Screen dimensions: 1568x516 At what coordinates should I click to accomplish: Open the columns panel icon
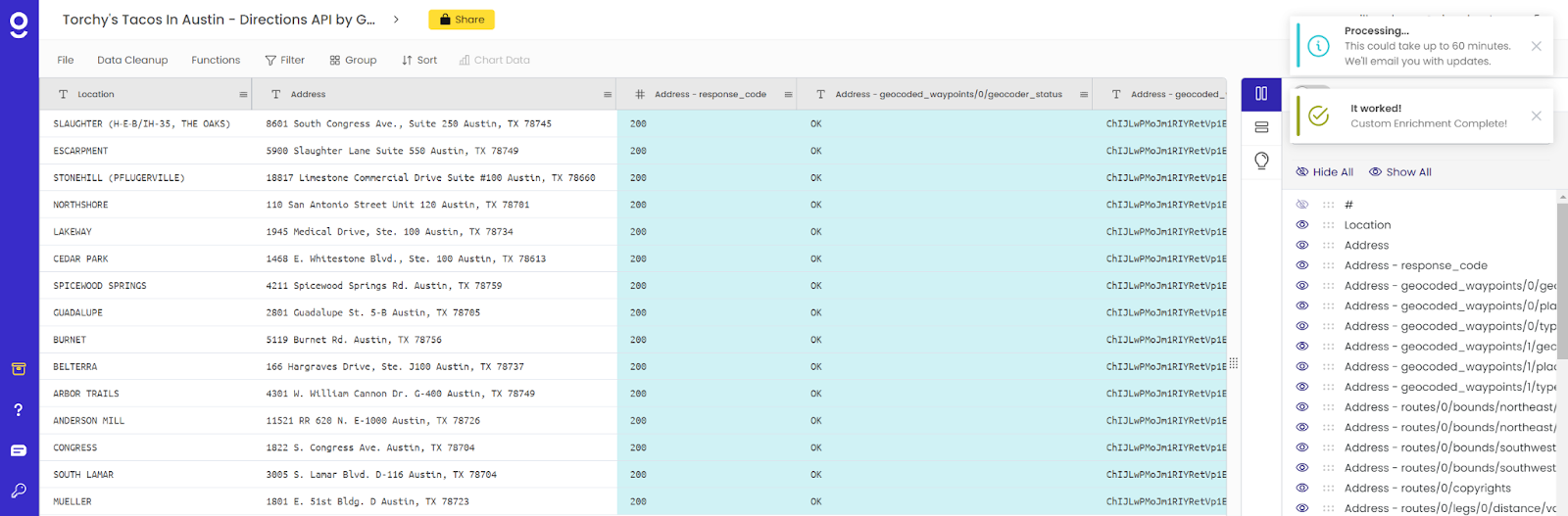(1261, 94)
